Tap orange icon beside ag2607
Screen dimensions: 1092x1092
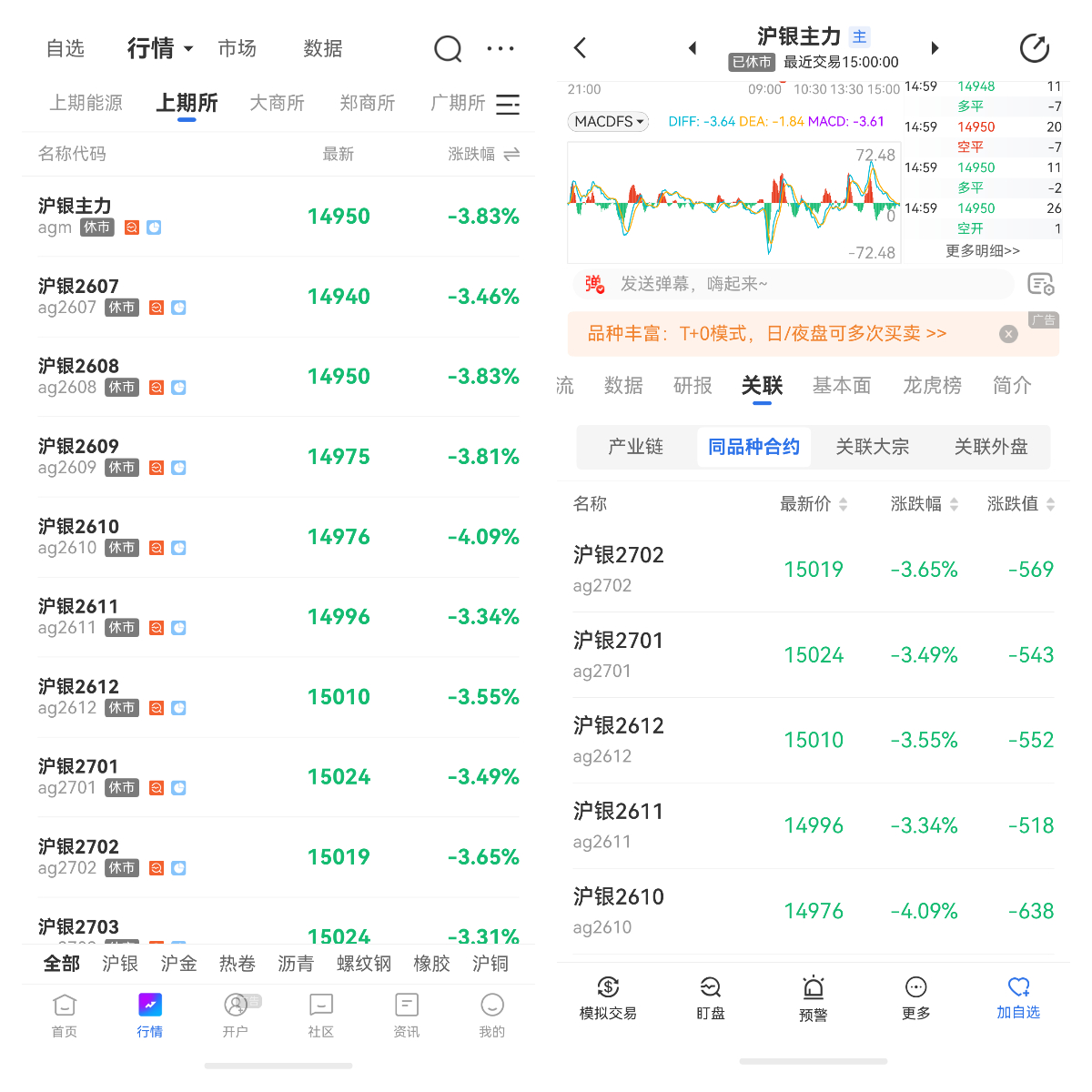pyautogui.click(x=157, y=308)
